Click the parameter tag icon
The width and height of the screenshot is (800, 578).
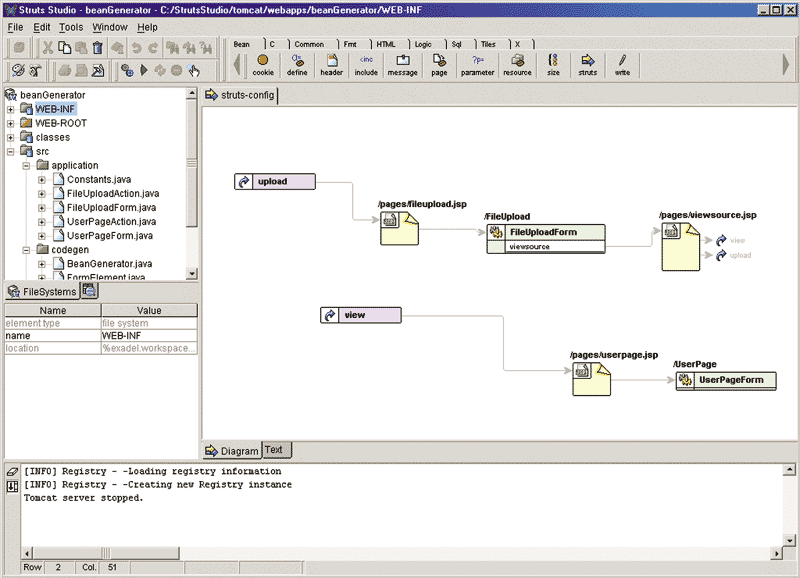[x=477, y=62]
